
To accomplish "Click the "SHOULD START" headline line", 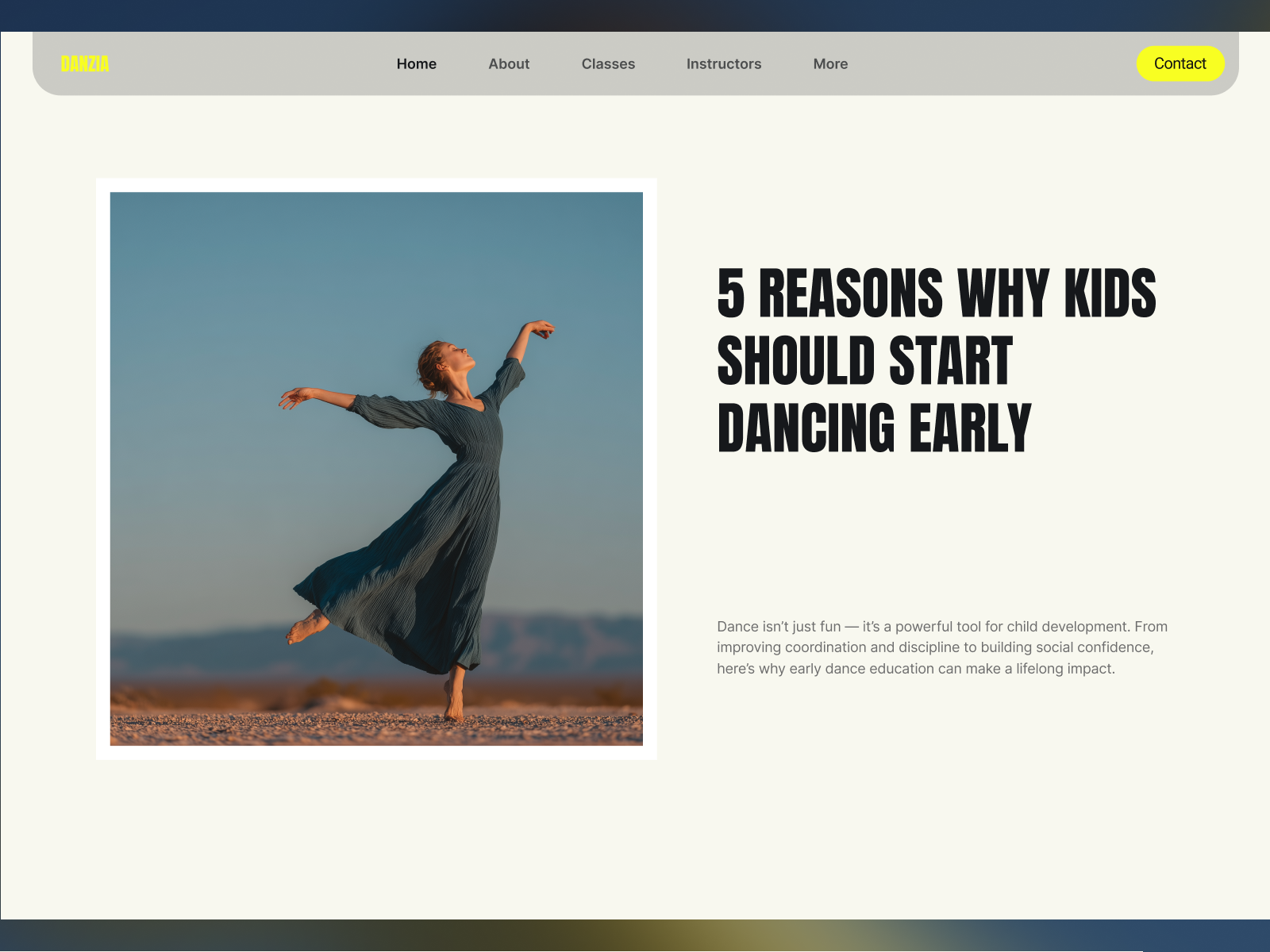I will 864,361.
